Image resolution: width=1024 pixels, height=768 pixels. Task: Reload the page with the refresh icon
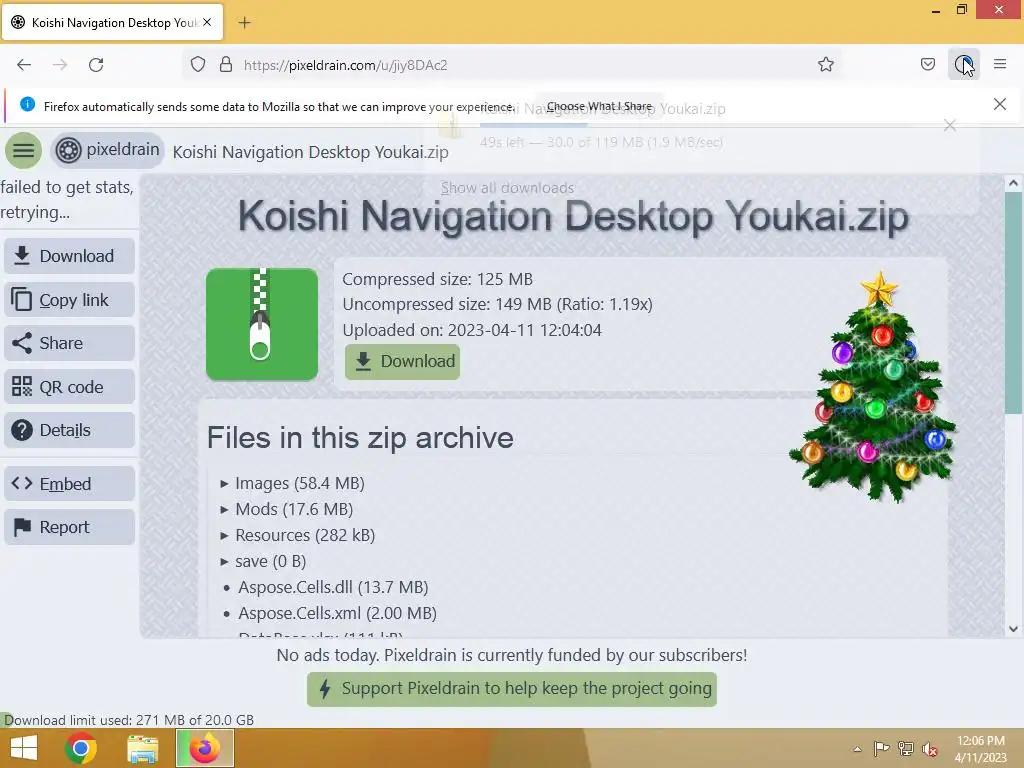96,65
